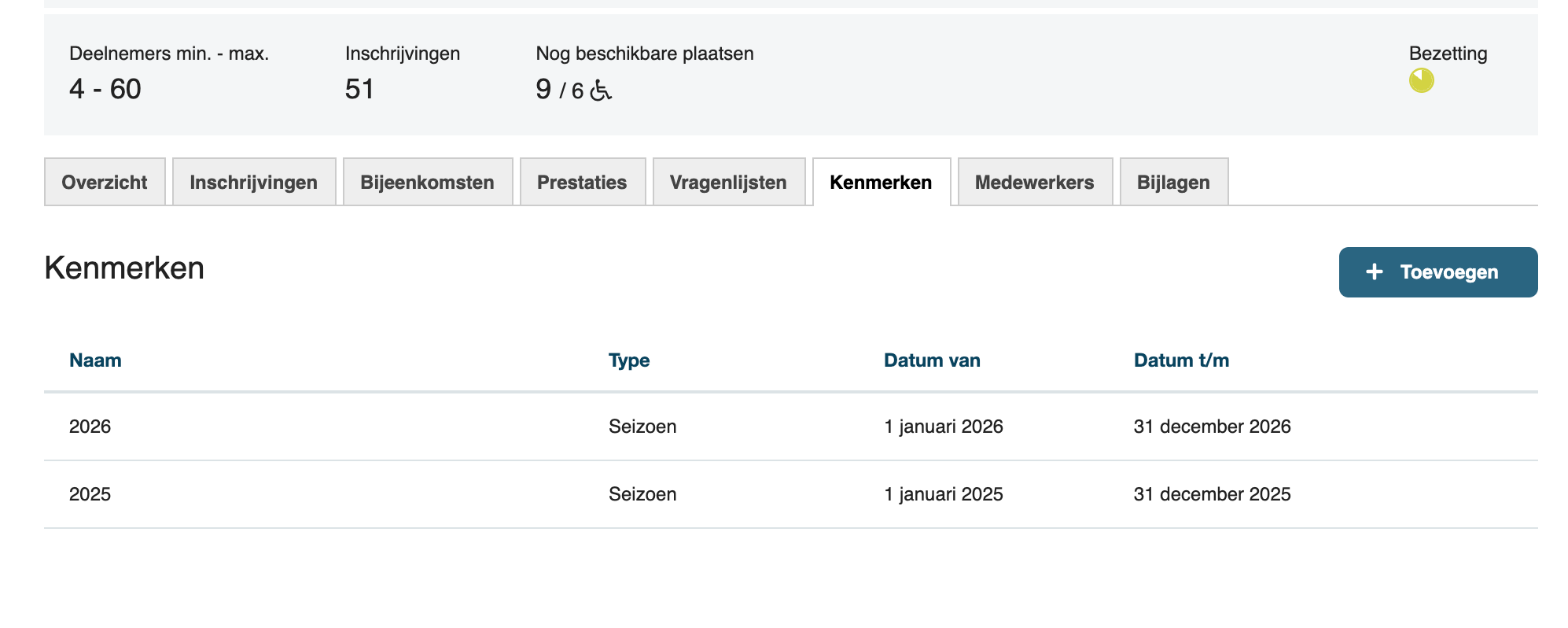The height and width of the screenshot is (628, 1568).
Task: Click the plus icon on Toevoegen
Action: [1374, 272]
